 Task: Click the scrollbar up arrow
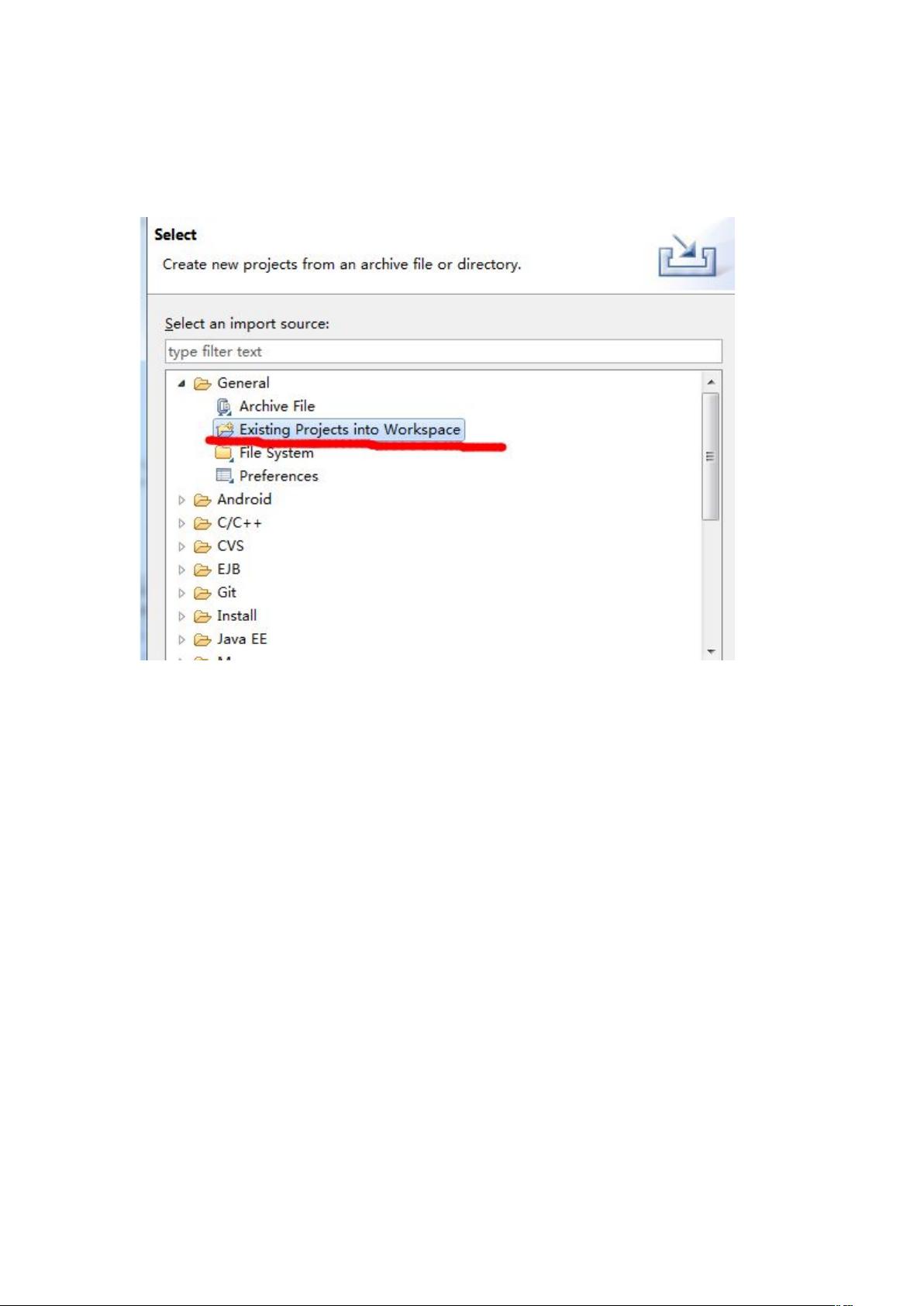[711, 382]
